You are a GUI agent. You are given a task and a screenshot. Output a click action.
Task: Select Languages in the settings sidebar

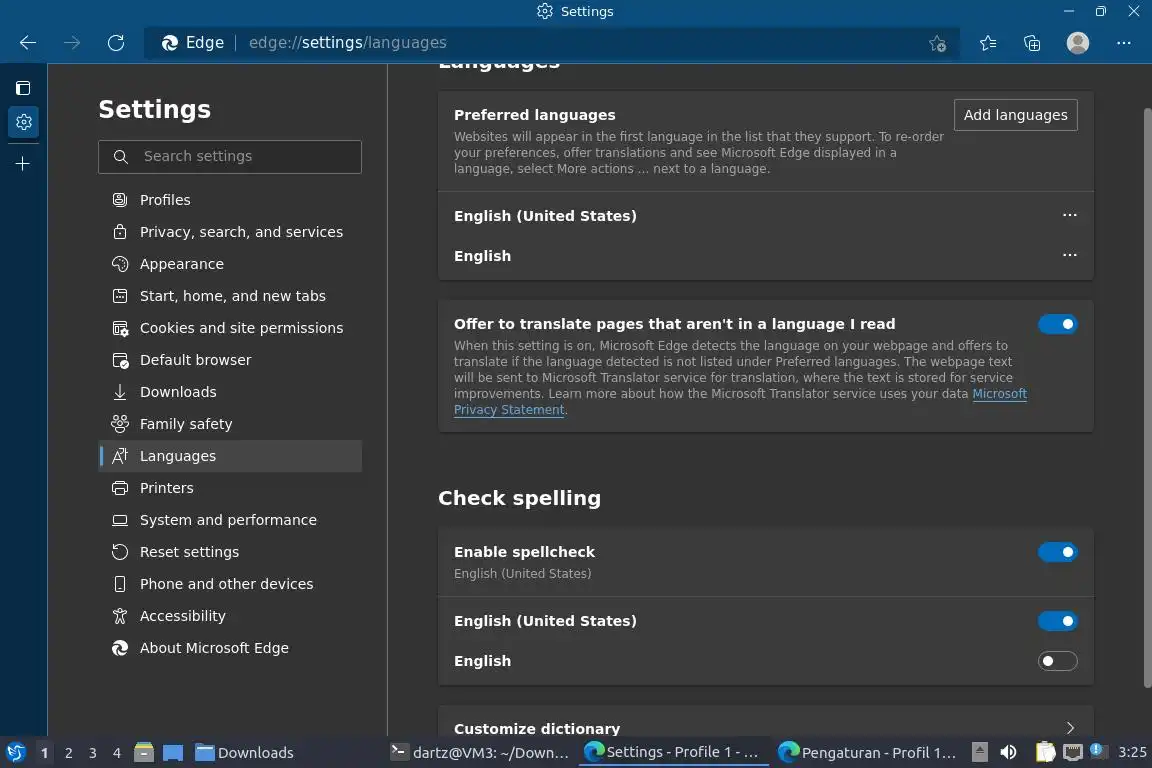[x=230, y=456]
